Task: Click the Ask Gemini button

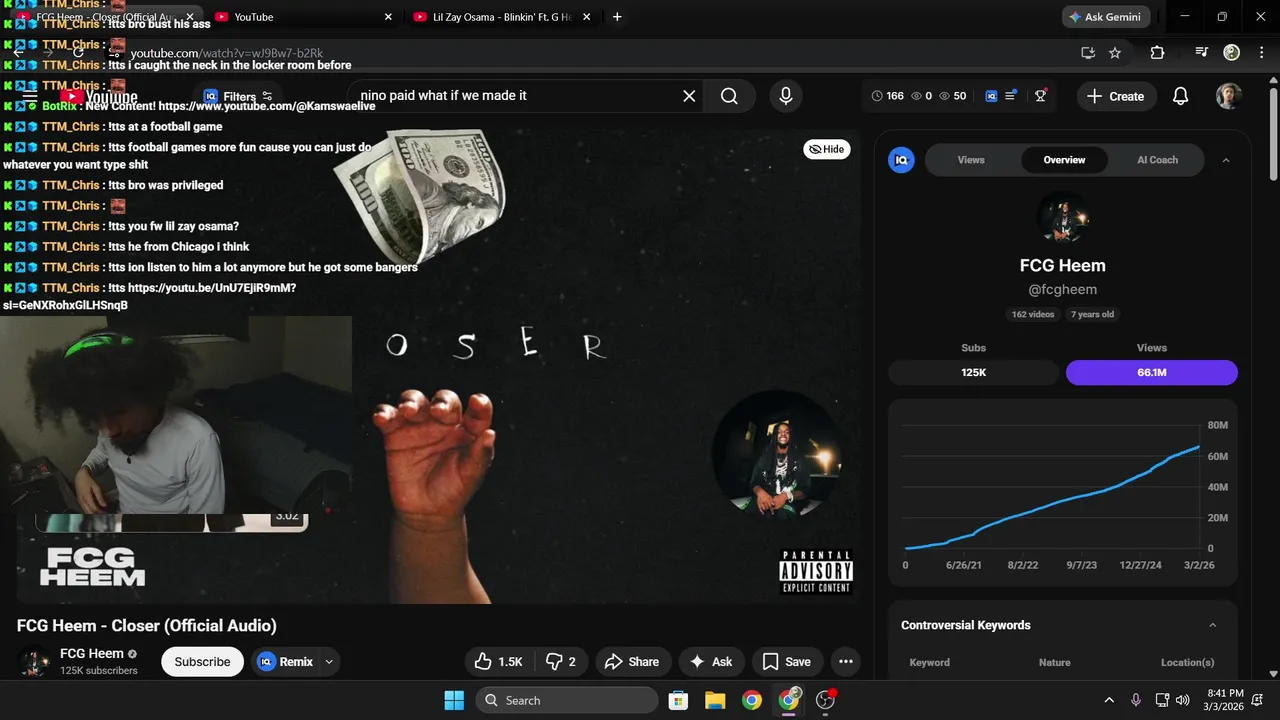Action: click(x=1106, y=17)
